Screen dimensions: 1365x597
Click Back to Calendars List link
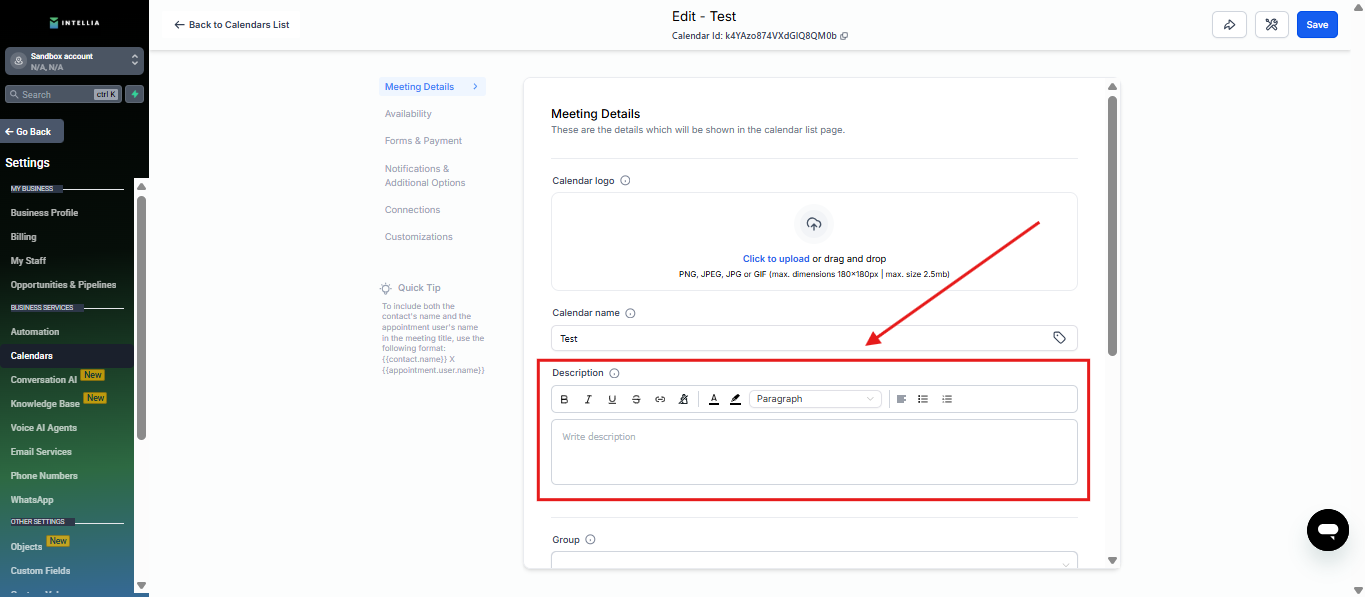pos(232,24)
